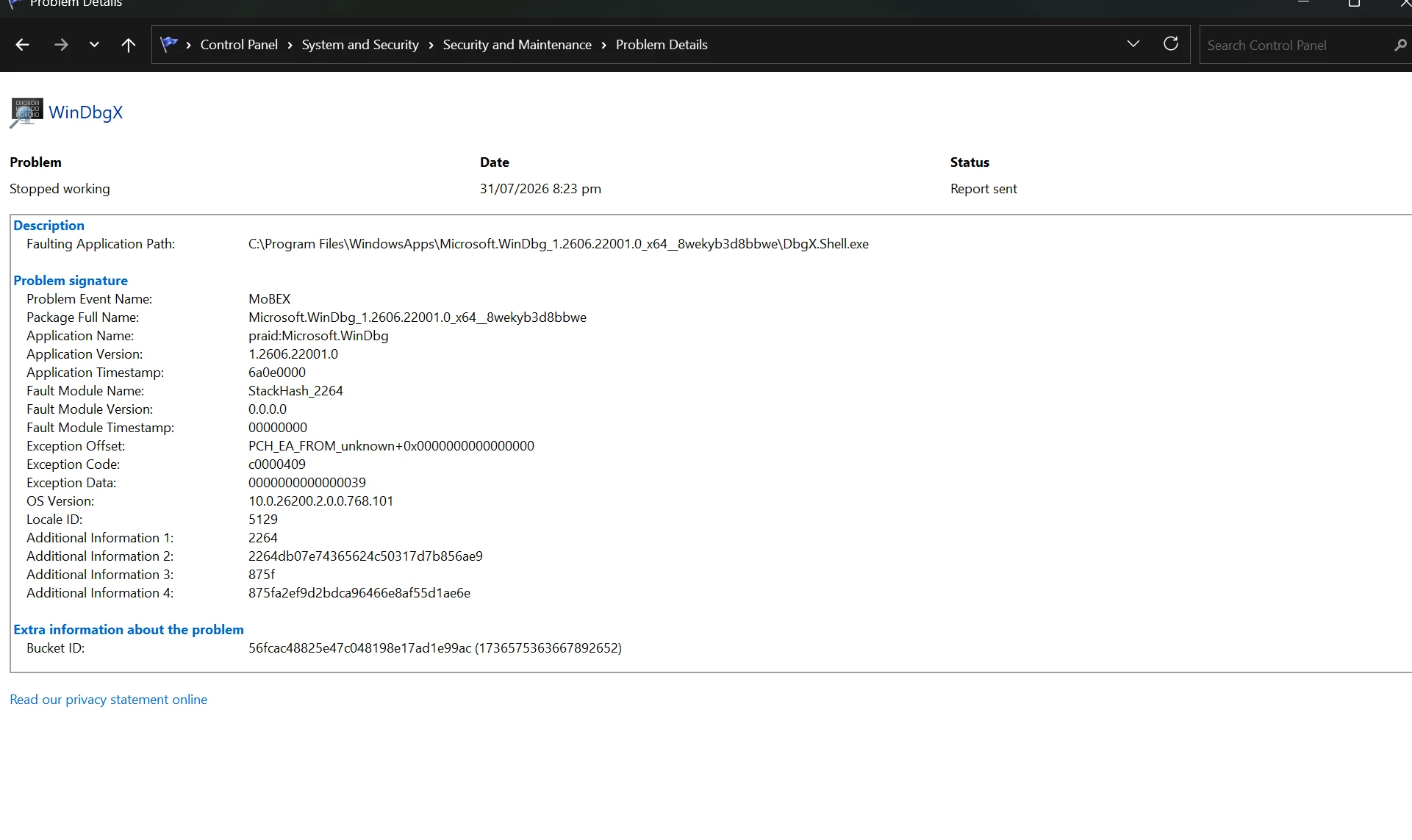
Task: Select praid:Microsoft.WinDbg application name value
Action: click(318, 336)
